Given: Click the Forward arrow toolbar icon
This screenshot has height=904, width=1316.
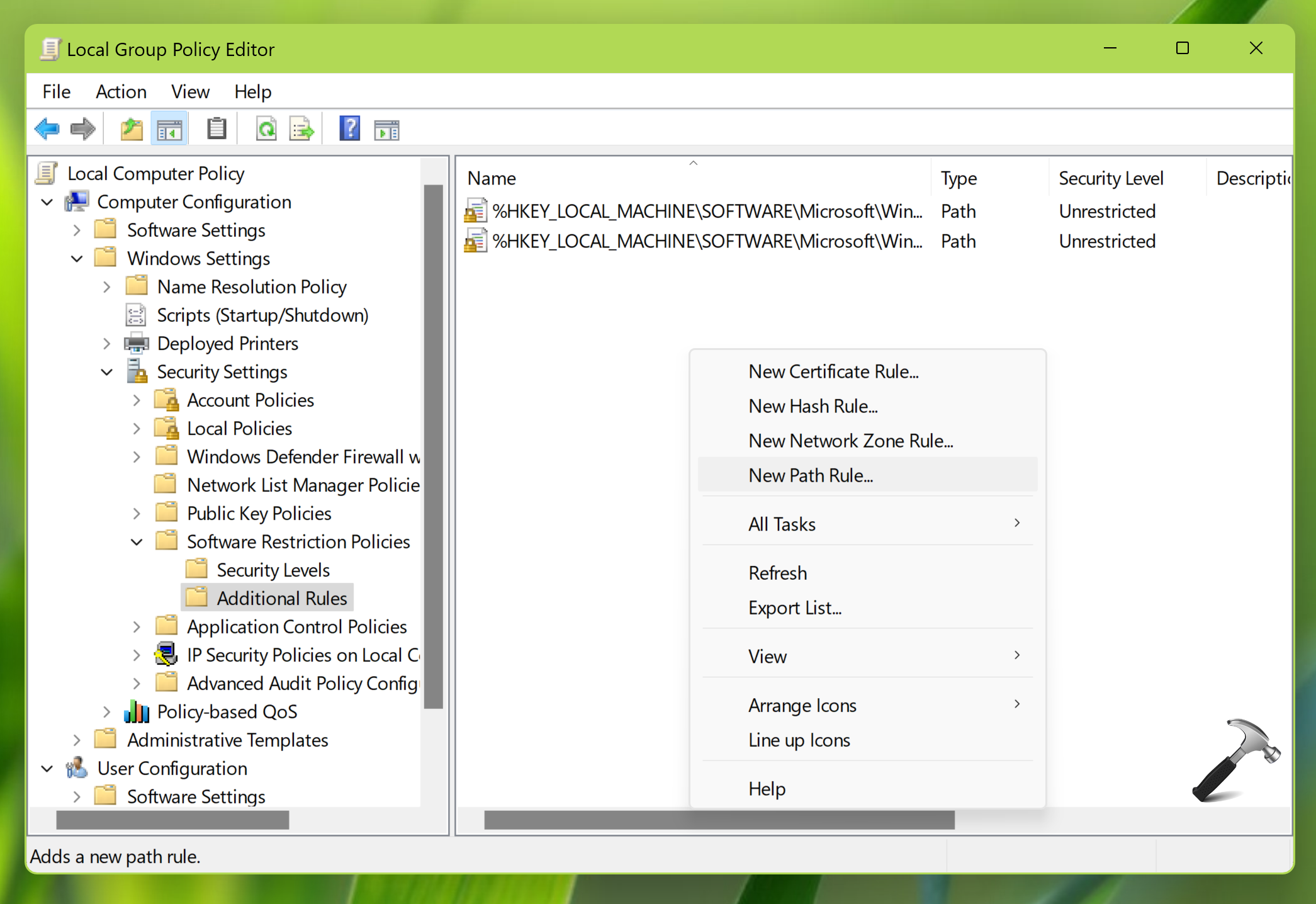Looking at the screenshot, I should click(x=82, y=130).
